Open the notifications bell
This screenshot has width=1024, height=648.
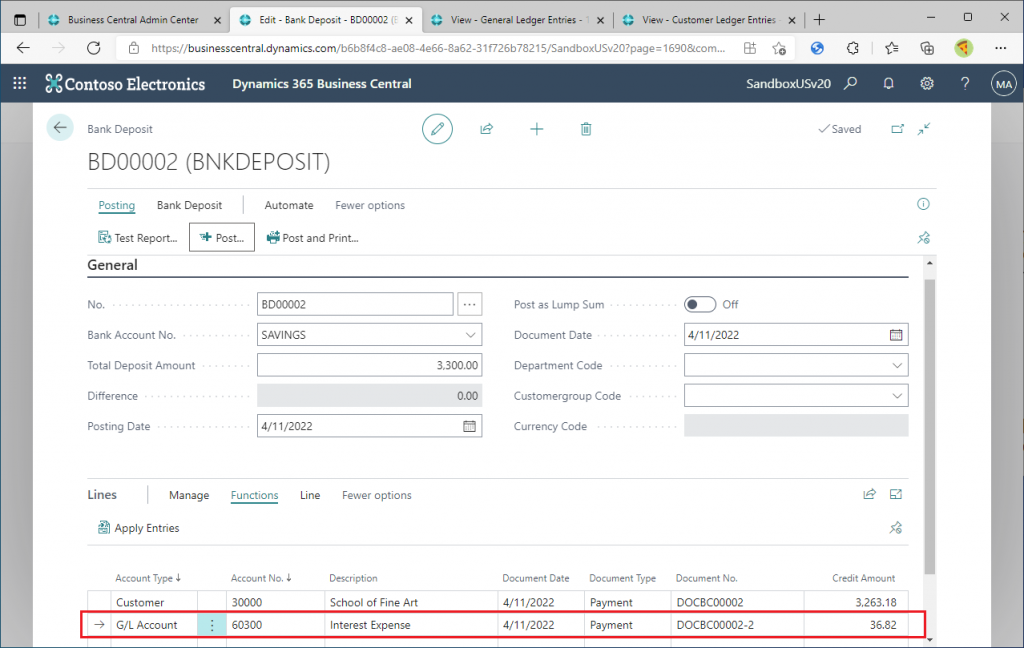[888, 83]
